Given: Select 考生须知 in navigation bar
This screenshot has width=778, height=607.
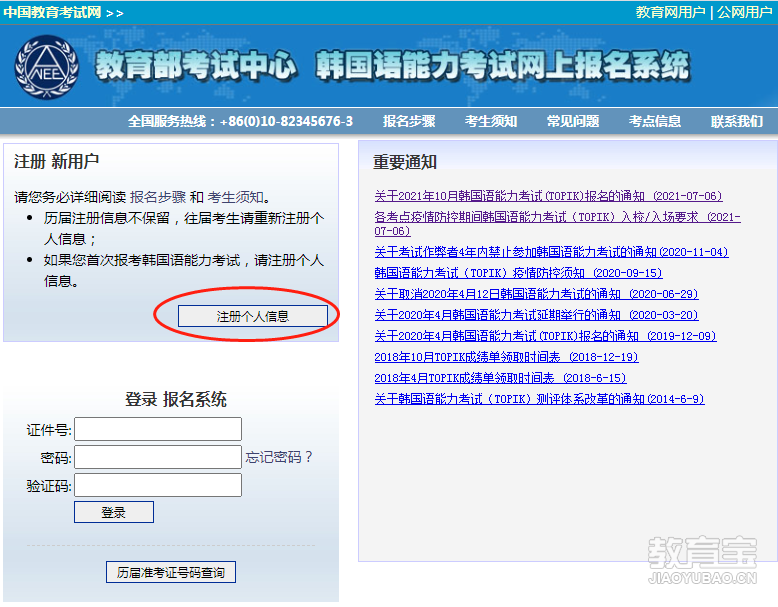Looking at the screenshot, I should pyautogui.click(x=491, y=121).
